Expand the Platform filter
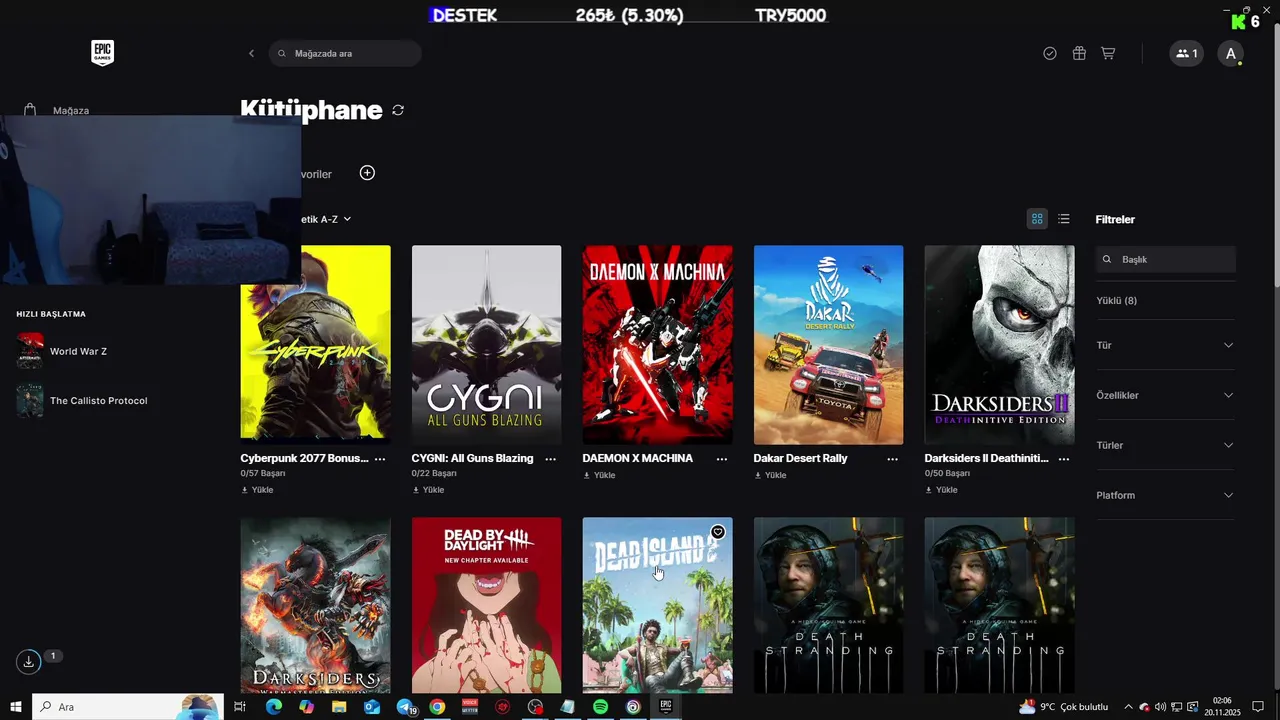Screen dimensions: 1280x720 pos(1165,495)
